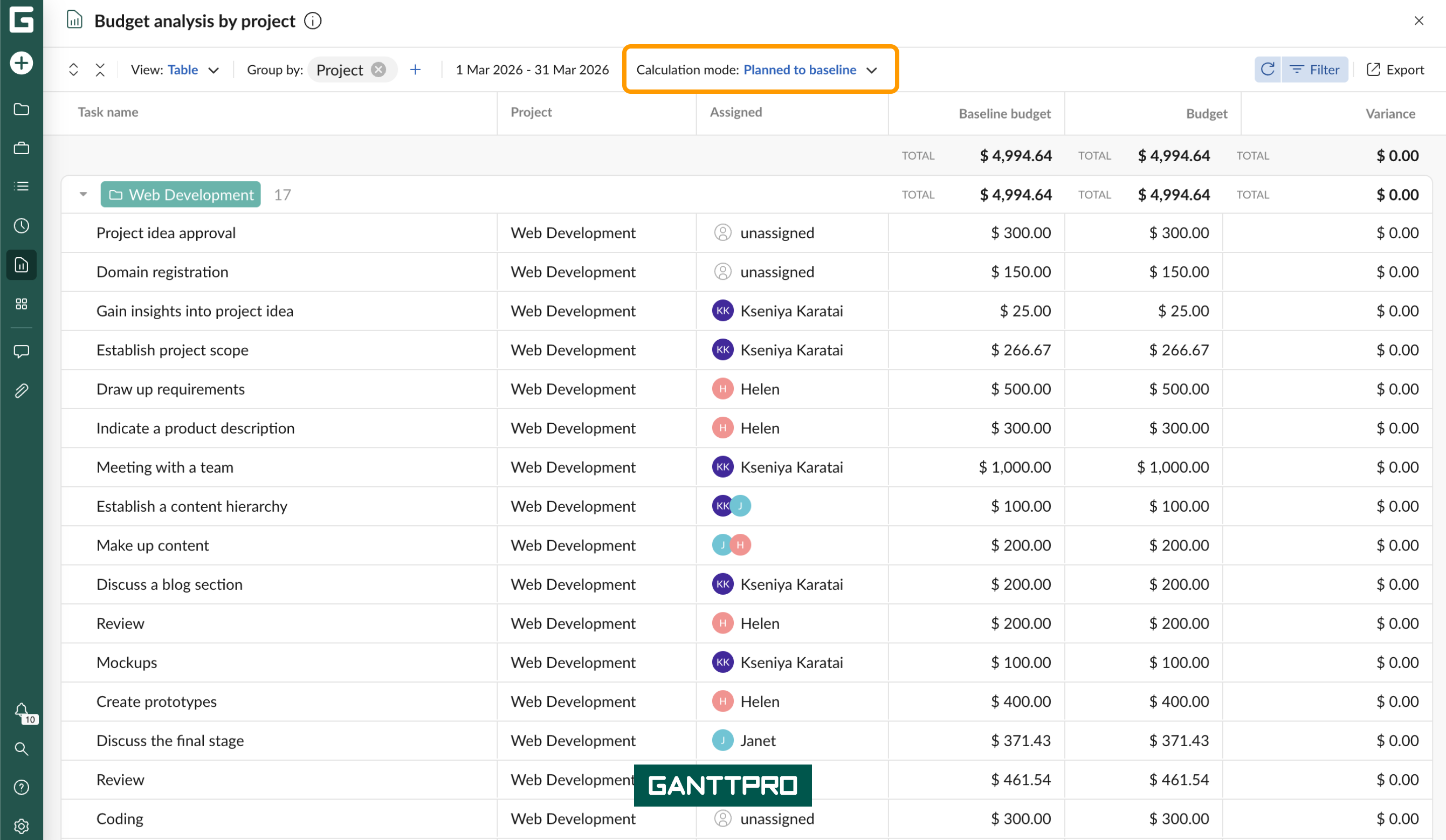
Task: Open the portfolio briefcase icon in sidebar
Action: tap(21, 148)
